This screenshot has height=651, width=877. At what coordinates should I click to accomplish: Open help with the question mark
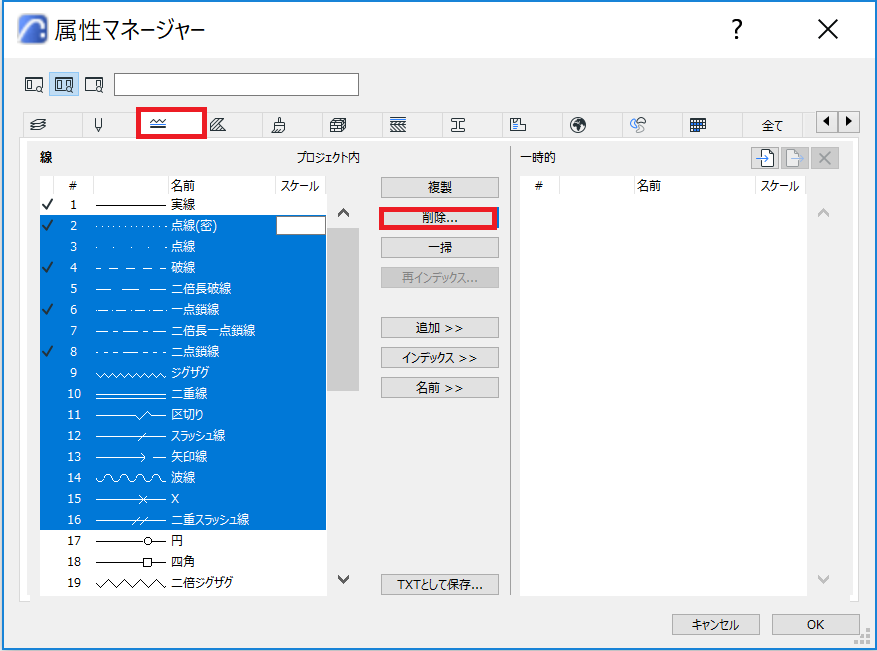click(x=737, y=29)
